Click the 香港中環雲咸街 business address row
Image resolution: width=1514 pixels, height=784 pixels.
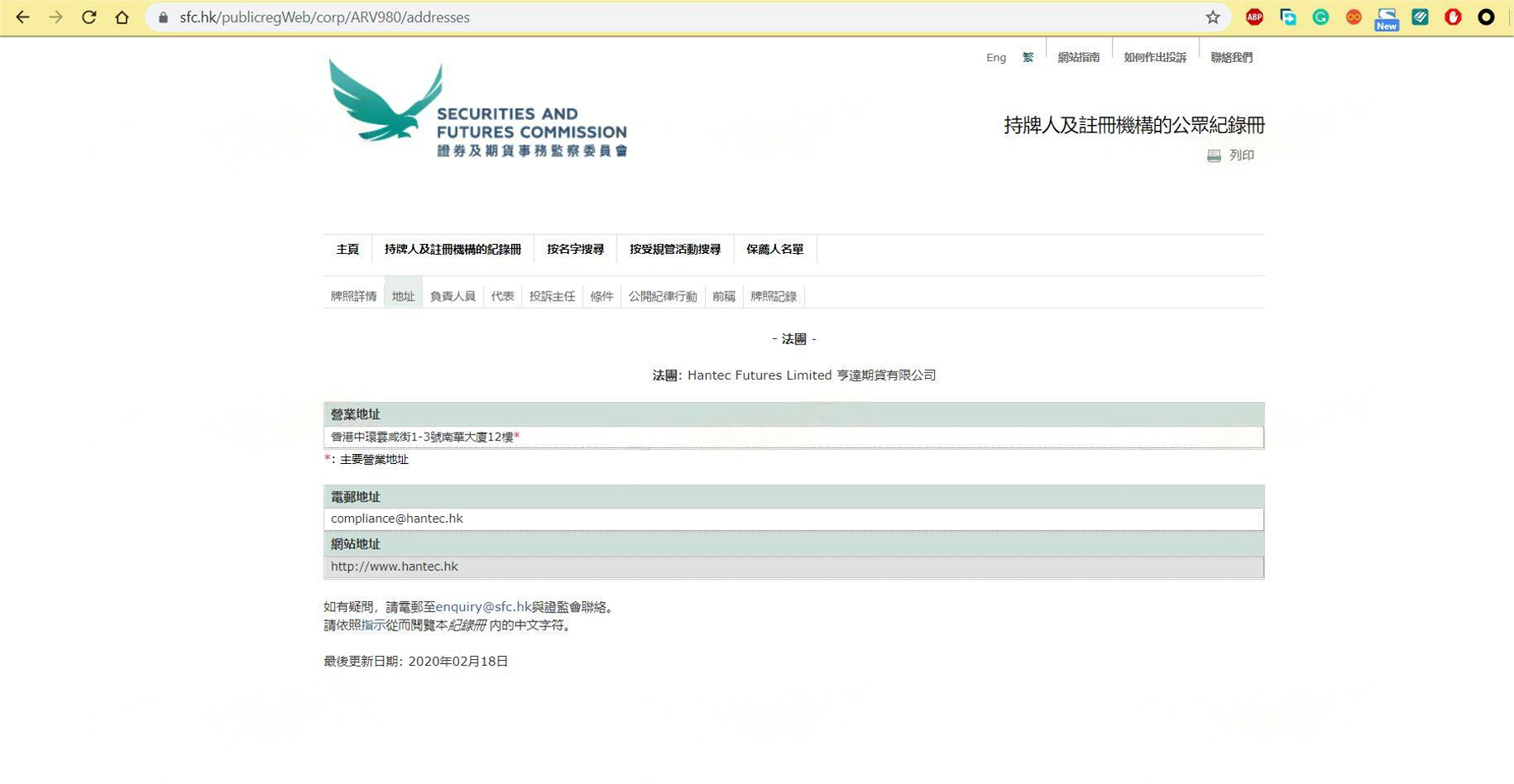coord(793,437)
